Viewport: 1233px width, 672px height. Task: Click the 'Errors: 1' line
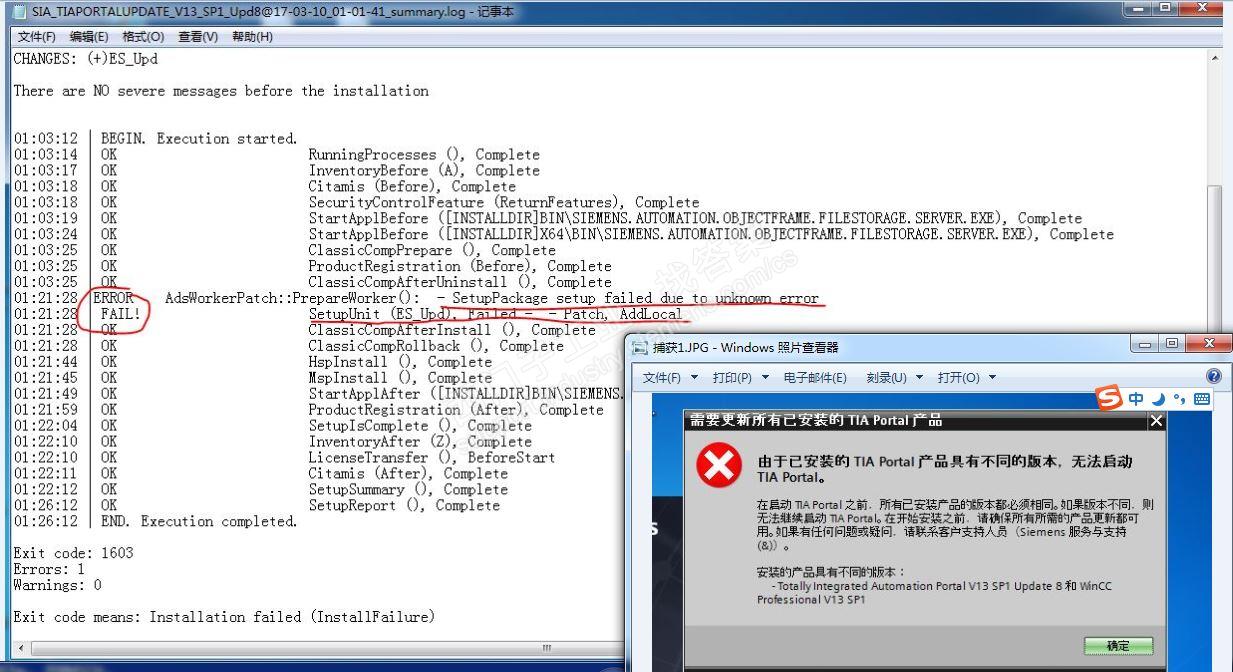(x=49, y=569)
